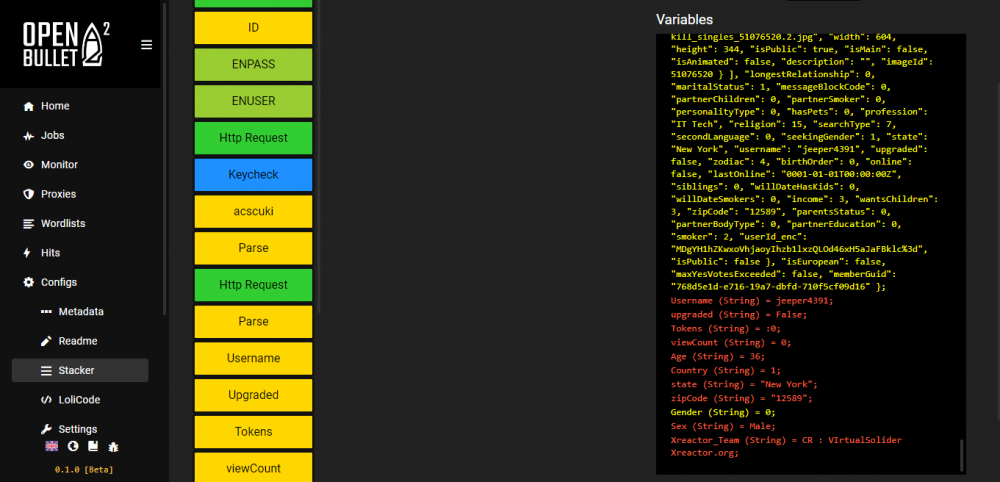Click the "Gender (String) = 0;" line
Screen dimensions: 1000x482
(723, 413)
